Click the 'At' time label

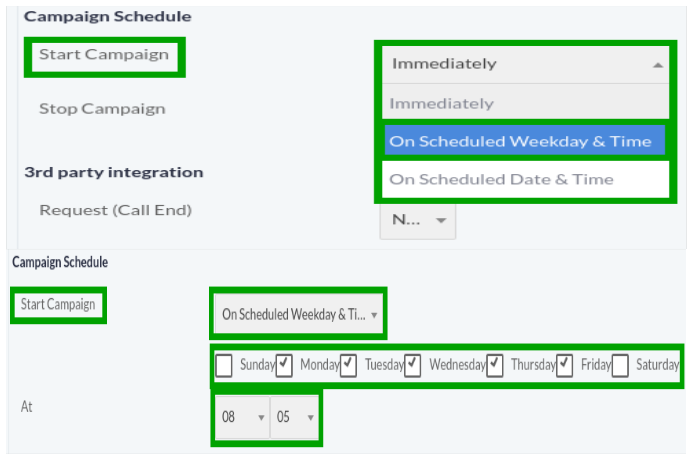(26, 407)
